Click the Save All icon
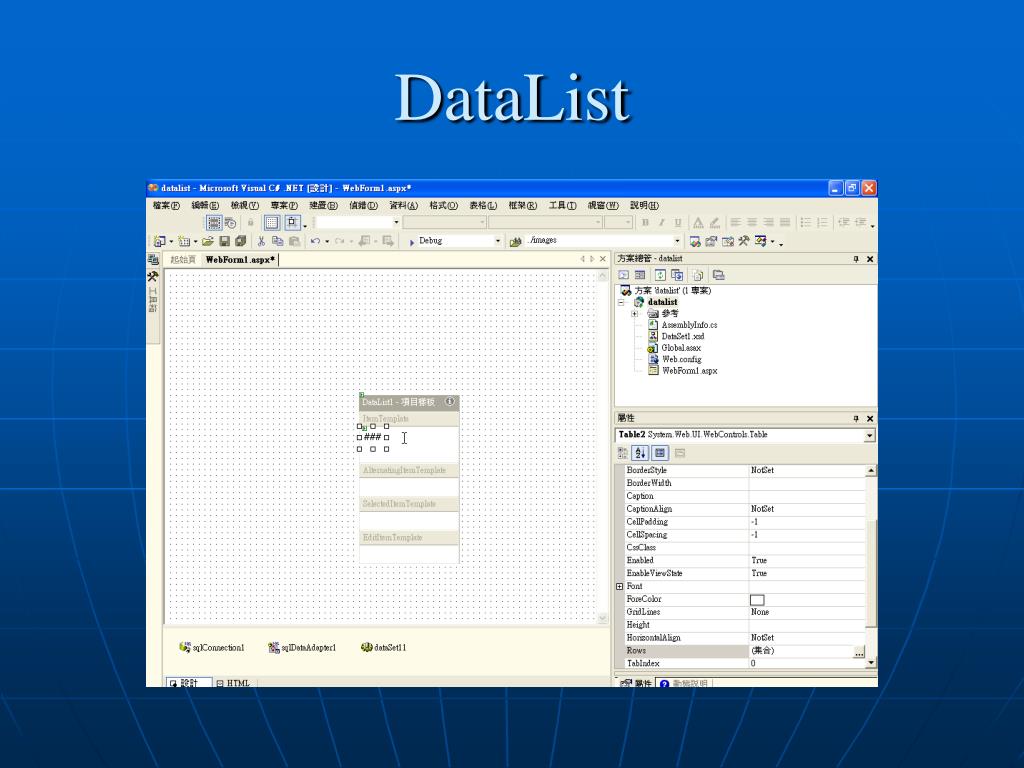Image resolution: width=1024 pixels, height=768 pixels. coord(240,241)
